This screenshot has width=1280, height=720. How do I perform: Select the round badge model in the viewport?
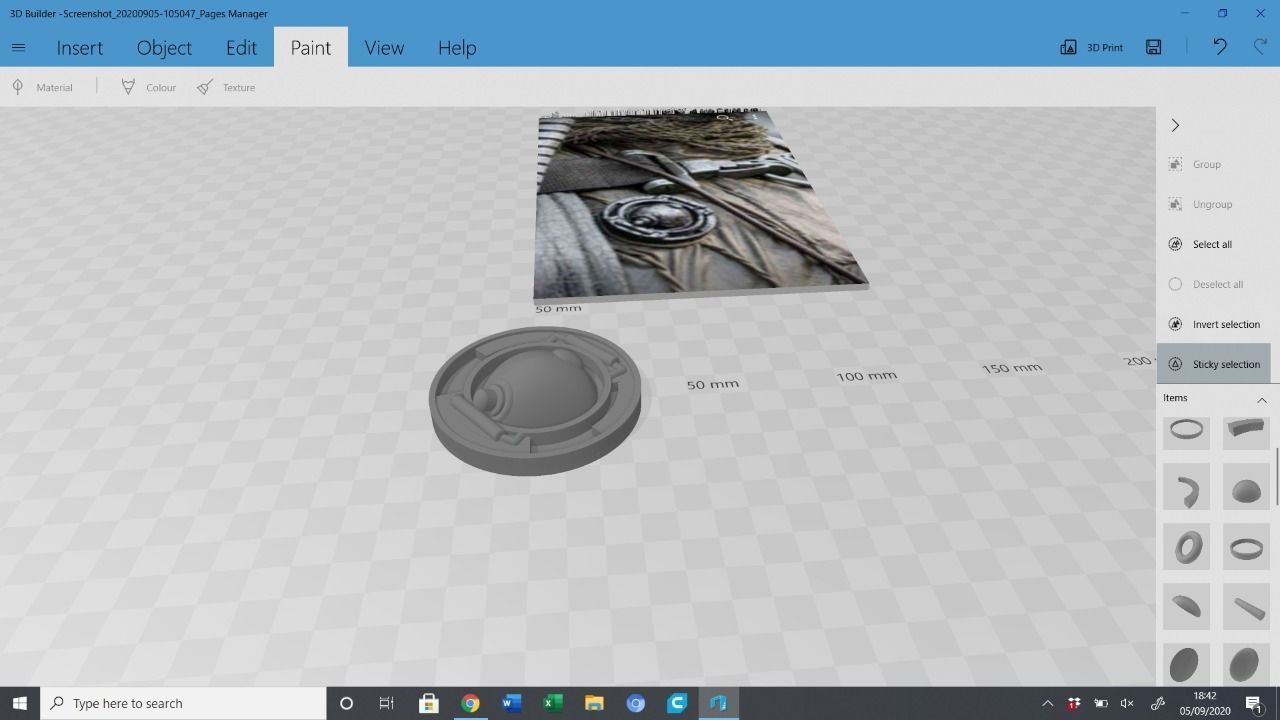[x=535, y=401]
